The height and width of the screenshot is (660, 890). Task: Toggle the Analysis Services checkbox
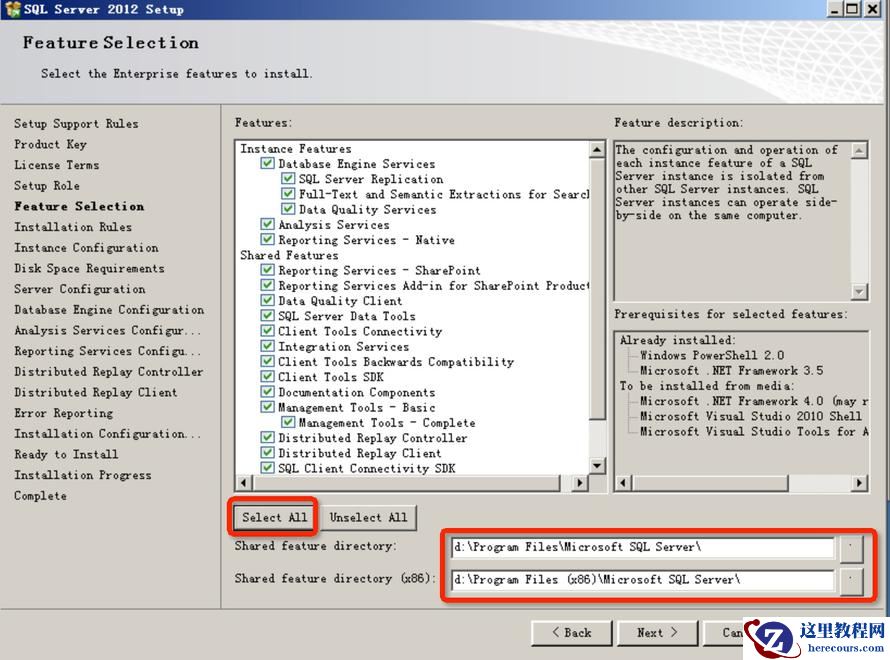coord(267,225)
